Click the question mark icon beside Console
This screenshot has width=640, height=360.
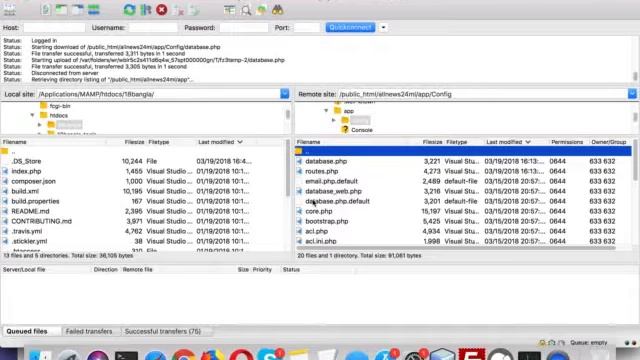(x=345, y=130)
